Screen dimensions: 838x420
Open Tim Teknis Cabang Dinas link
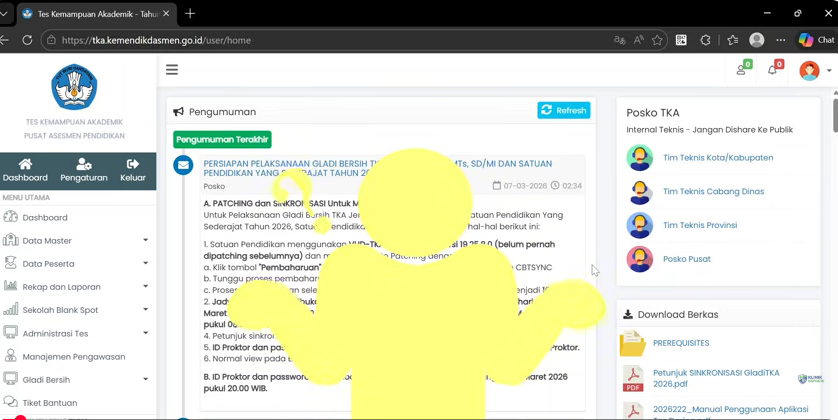click(x=713, y=191)
